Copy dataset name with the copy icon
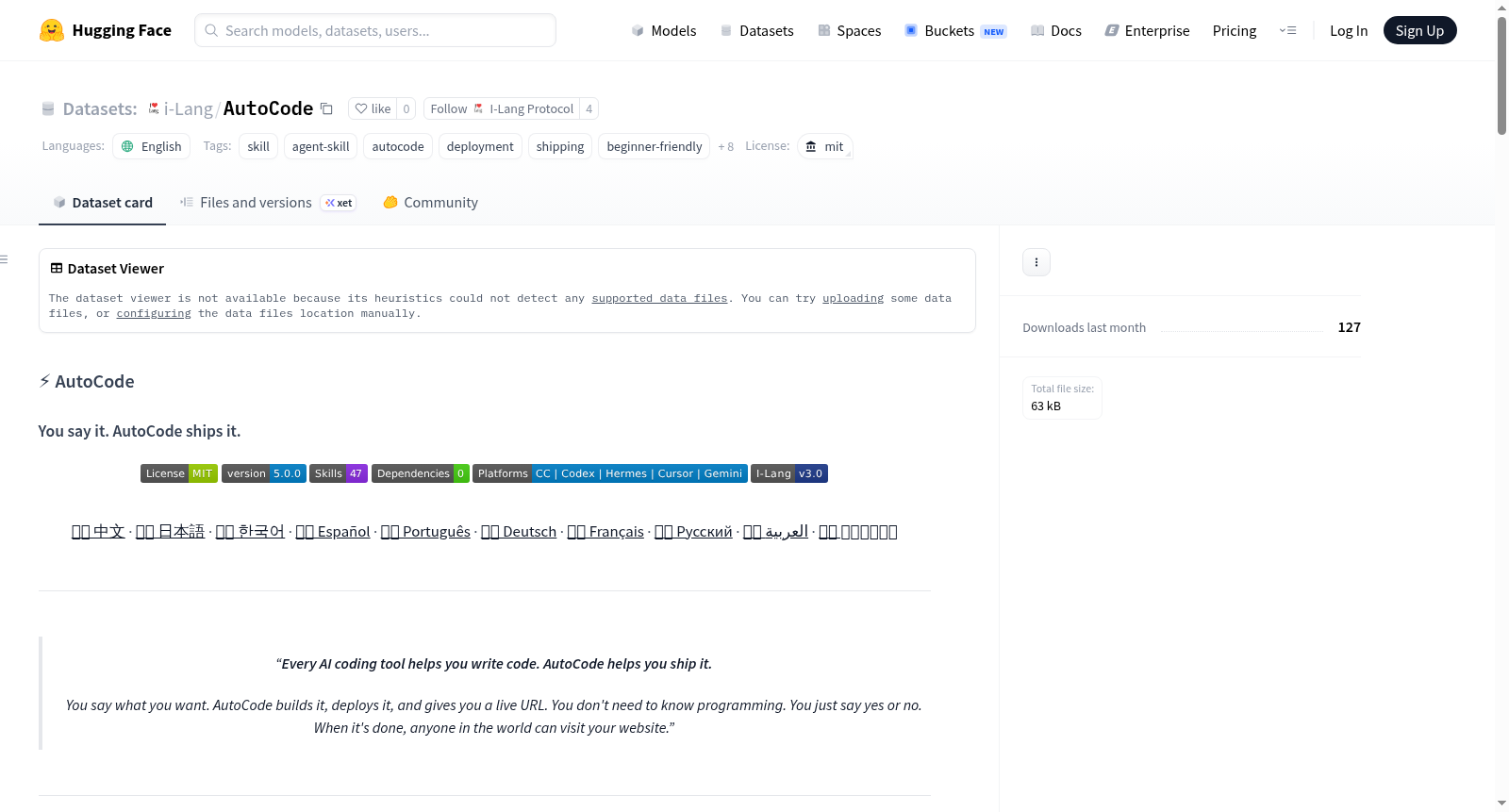Viewport: 1509px width, 812px height. [x=326, y=108]
